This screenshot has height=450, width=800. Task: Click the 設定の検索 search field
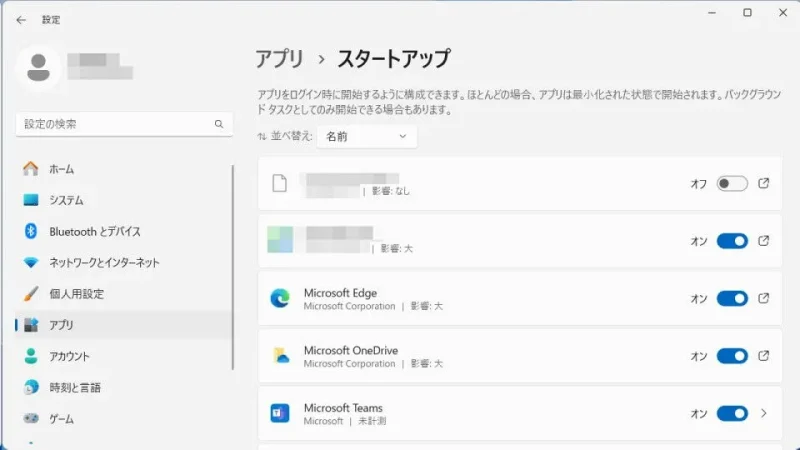click(110, 124)
